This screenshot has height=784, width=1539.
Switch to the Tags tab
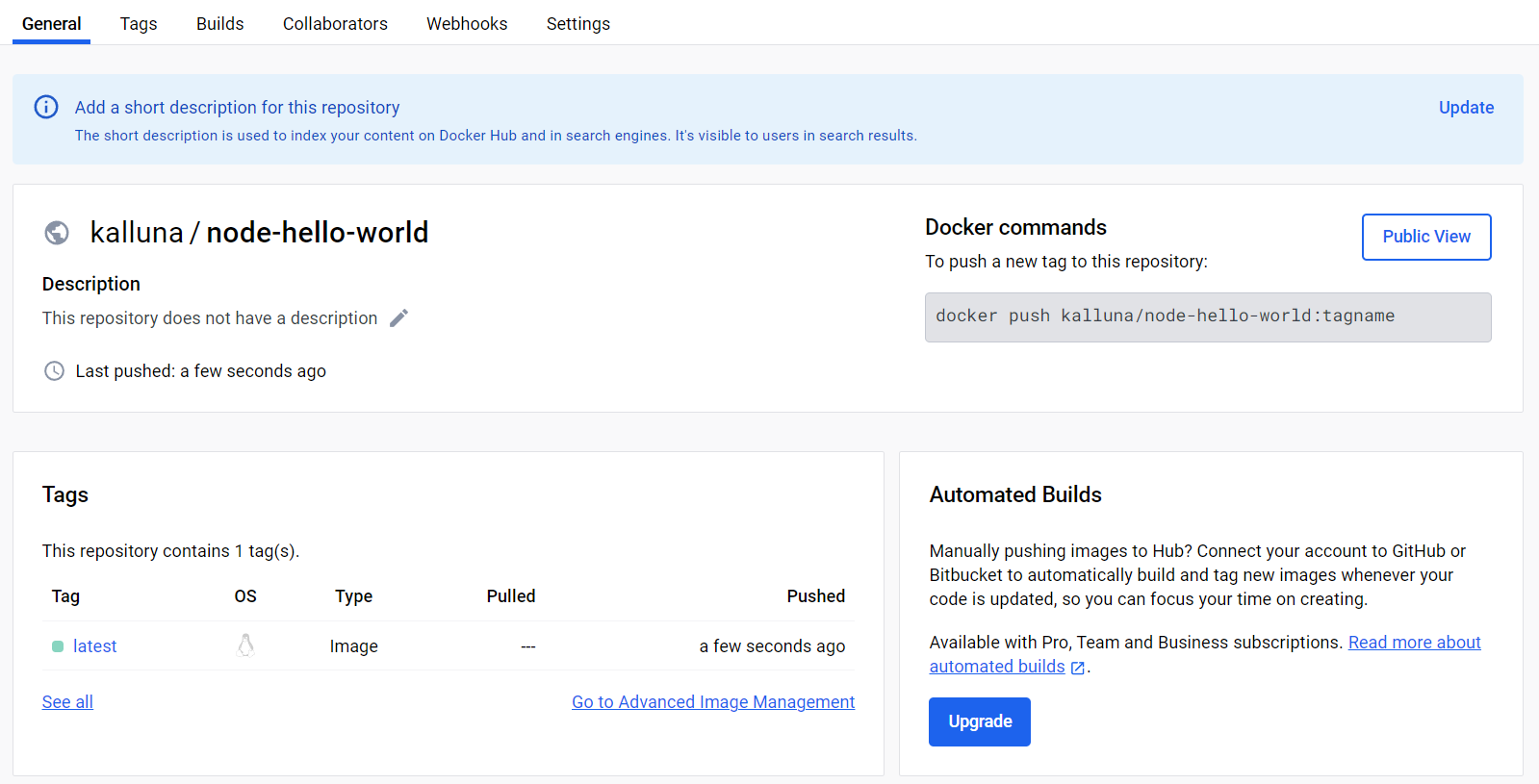click(x=139, y=23)
